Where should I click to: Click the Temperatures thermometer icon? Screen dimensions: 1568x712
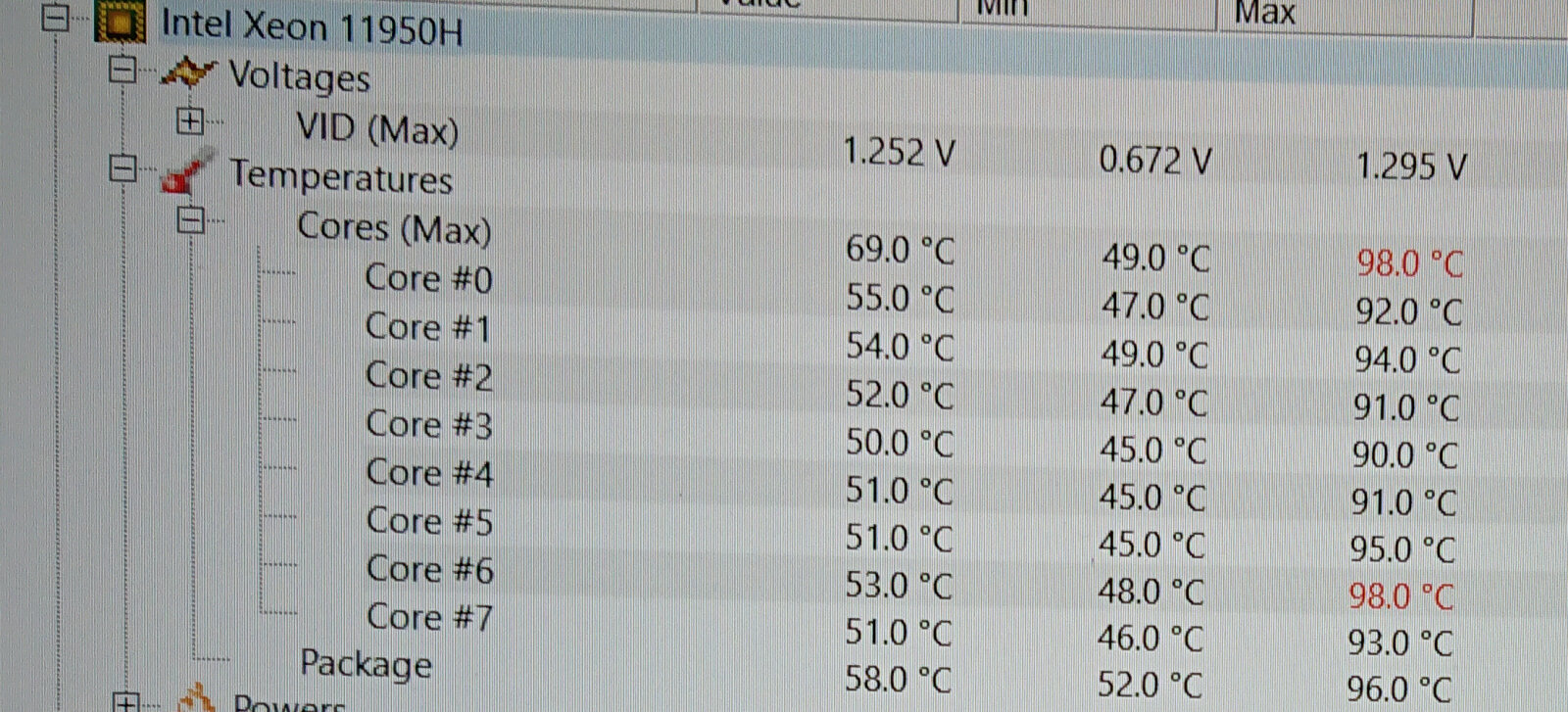(x=185, y=174)
